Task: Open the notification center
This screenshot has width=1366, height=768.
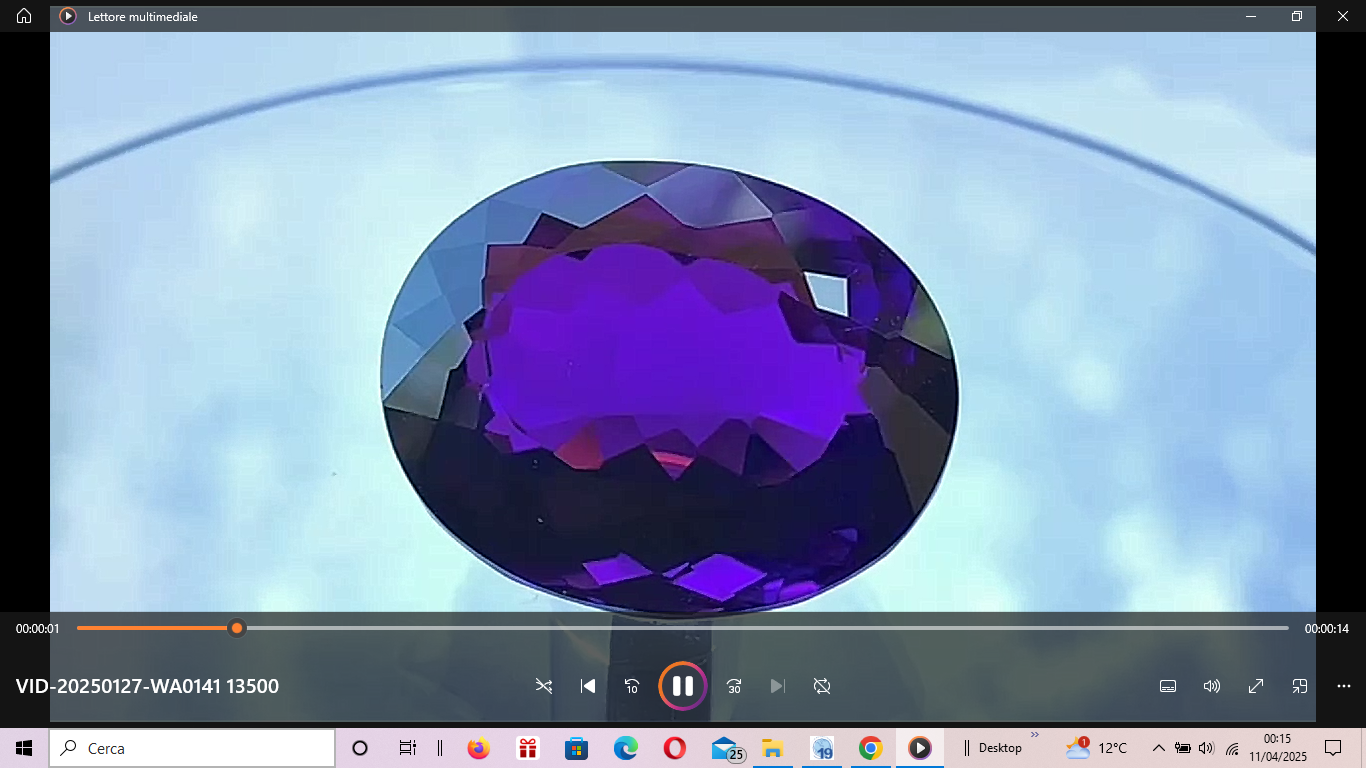Action: click(1333, 748)
